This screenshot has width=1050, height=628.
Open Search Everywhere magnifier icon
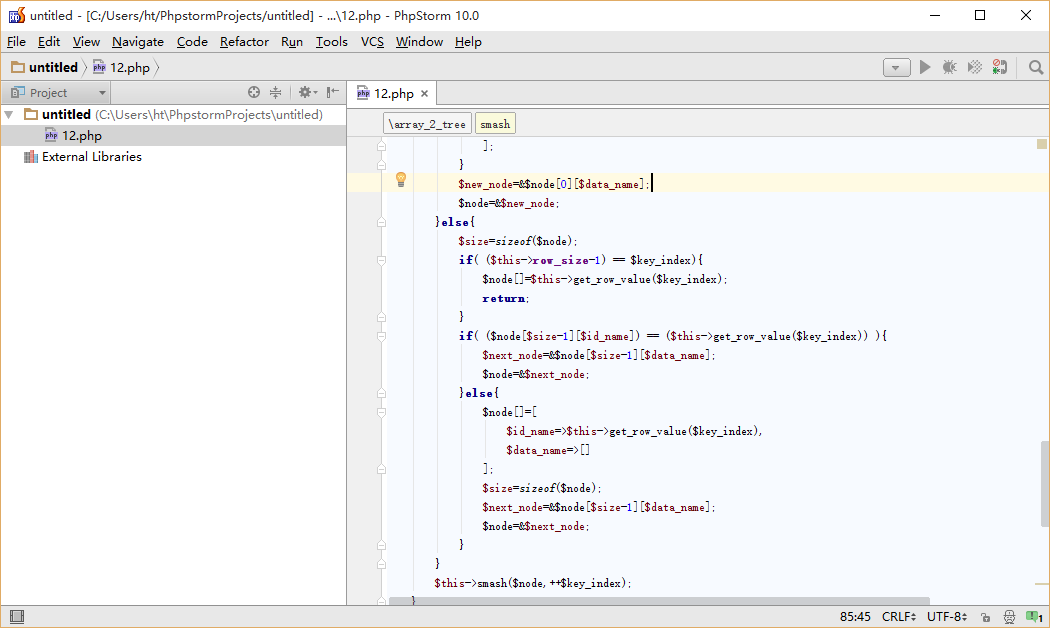pos(1036,67)
